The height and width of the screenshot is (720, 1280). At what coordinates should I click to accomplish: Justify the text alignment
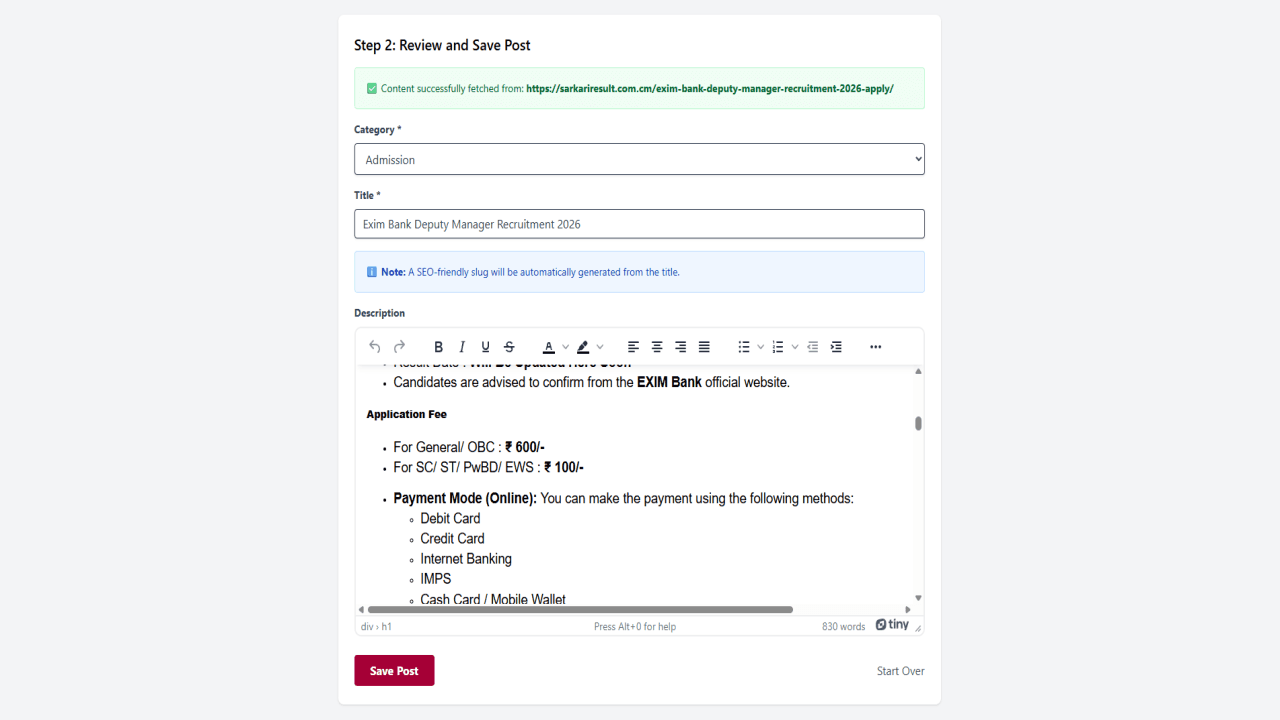(x=704, y=347)
